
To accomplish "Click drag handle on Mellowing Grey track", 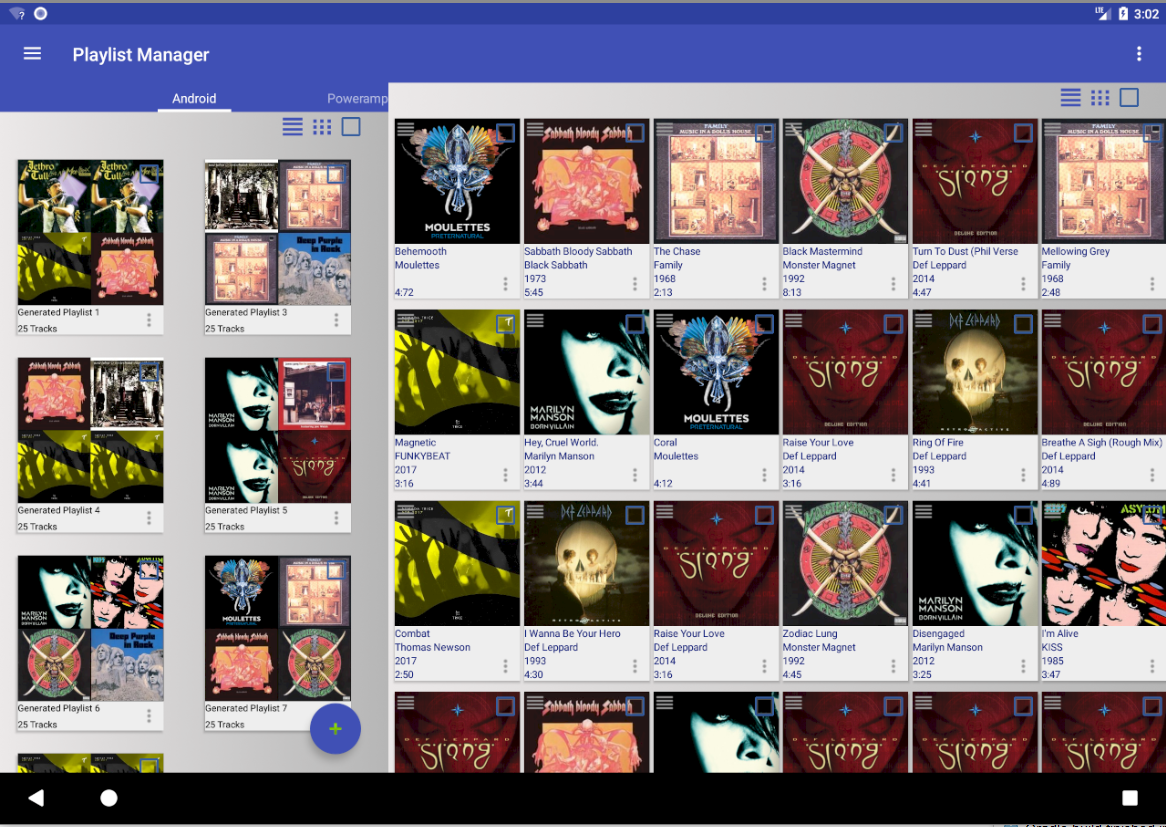I will [1052, 129].
